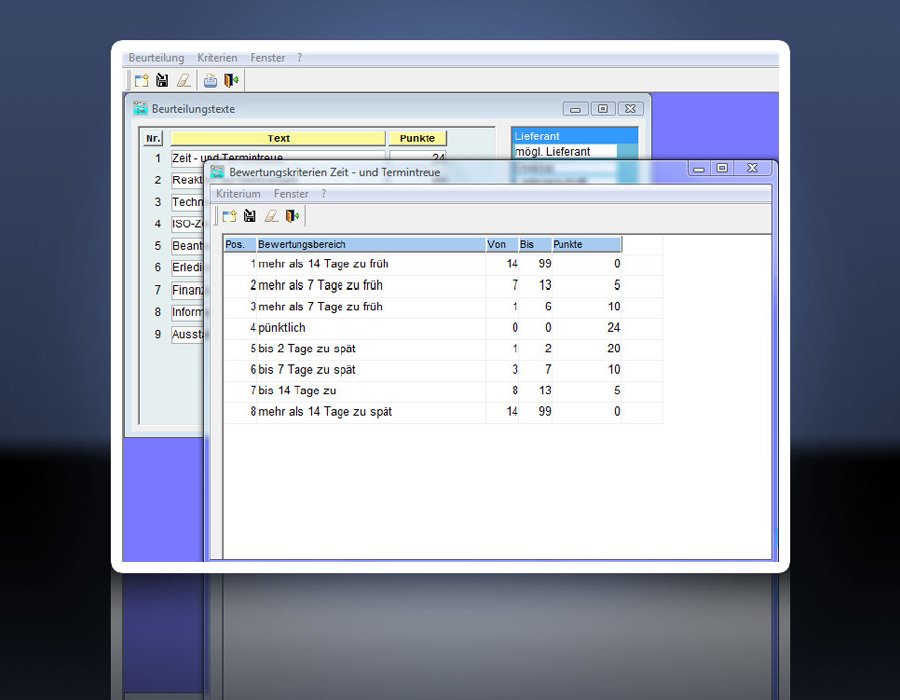Open Fenster menu in main menu bar

[267, 58]
